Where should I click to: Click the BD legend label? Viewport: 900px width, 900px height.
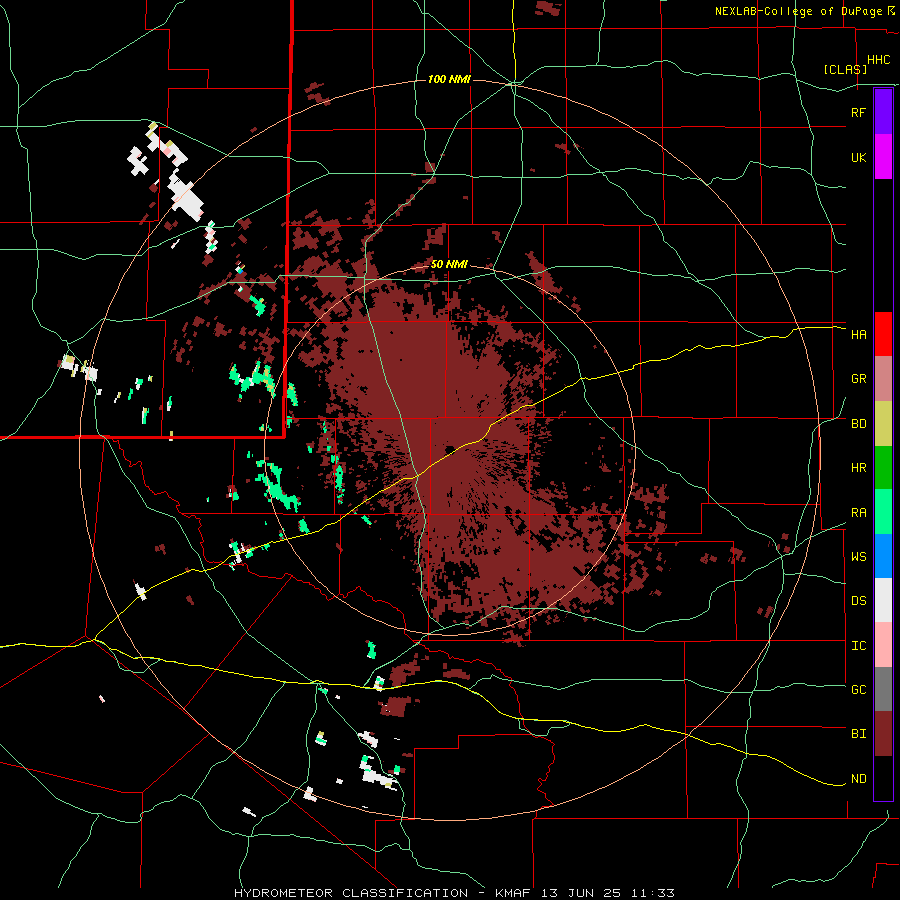(858, 424)
